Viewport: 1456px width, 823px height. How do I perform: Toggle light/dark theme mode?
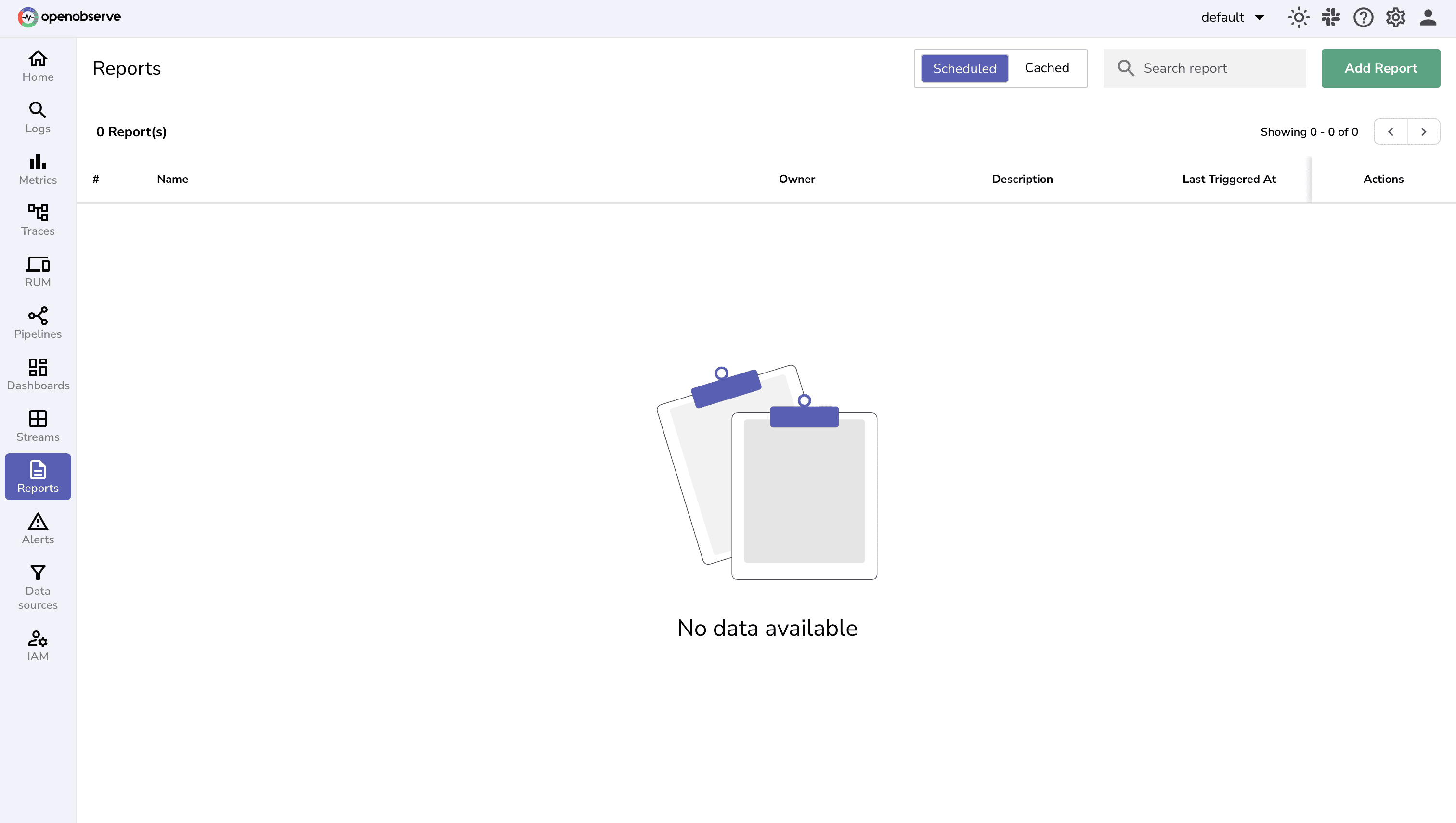coord(1298,17)
